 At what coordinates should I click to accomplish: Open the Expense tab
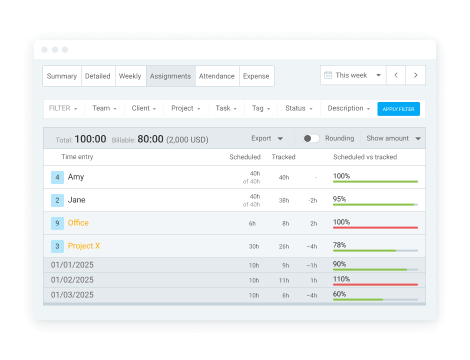tap(256, 76)
